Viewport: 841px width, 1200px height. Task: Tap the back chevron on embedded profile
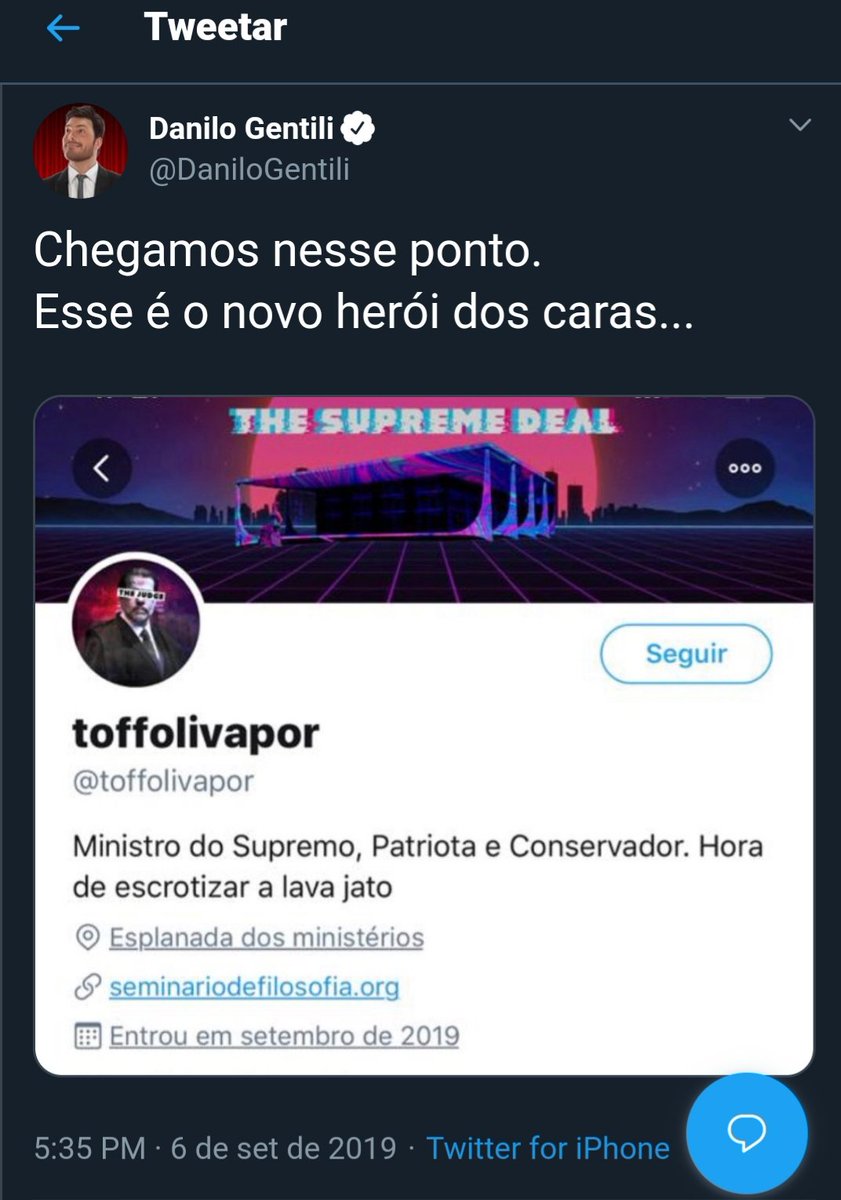point(101,467)
